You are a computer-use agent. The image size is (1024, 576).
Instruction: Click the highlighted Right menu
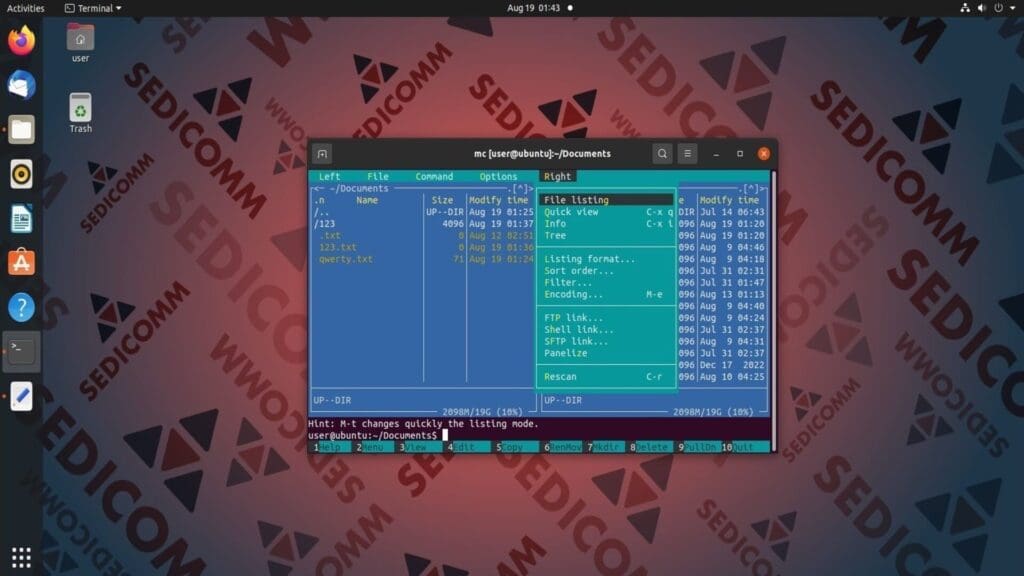pos(557,176)
